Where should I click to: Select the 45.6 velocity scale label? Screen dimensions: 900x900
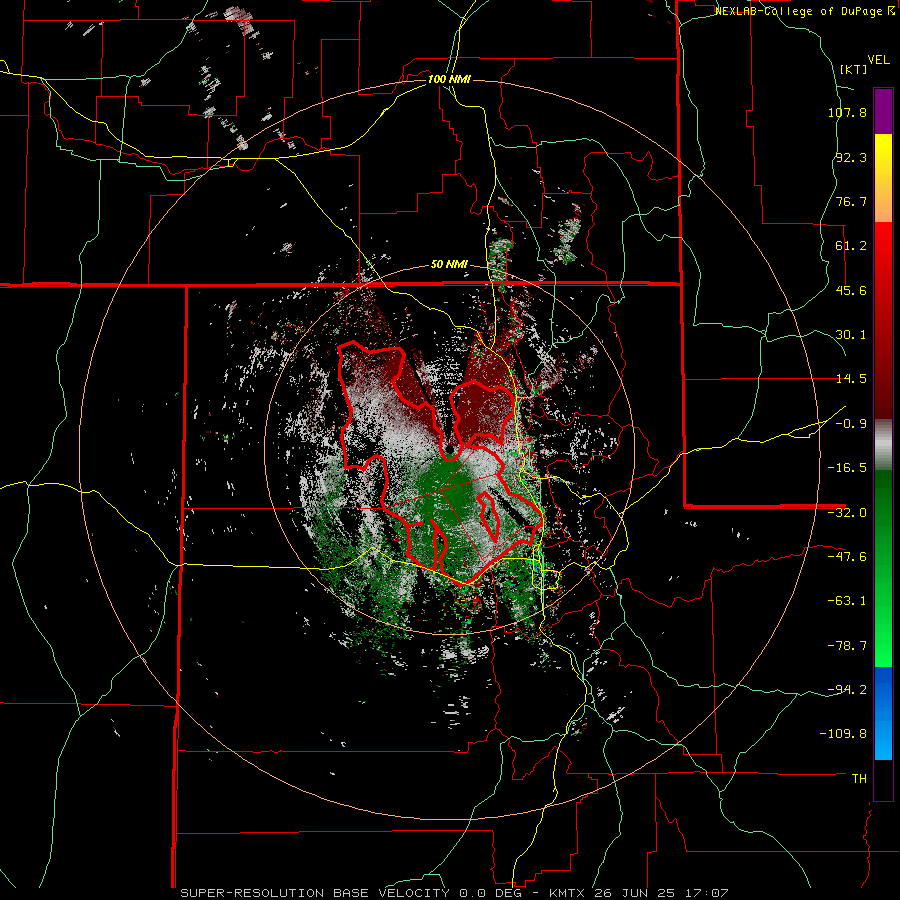(851, 290)
